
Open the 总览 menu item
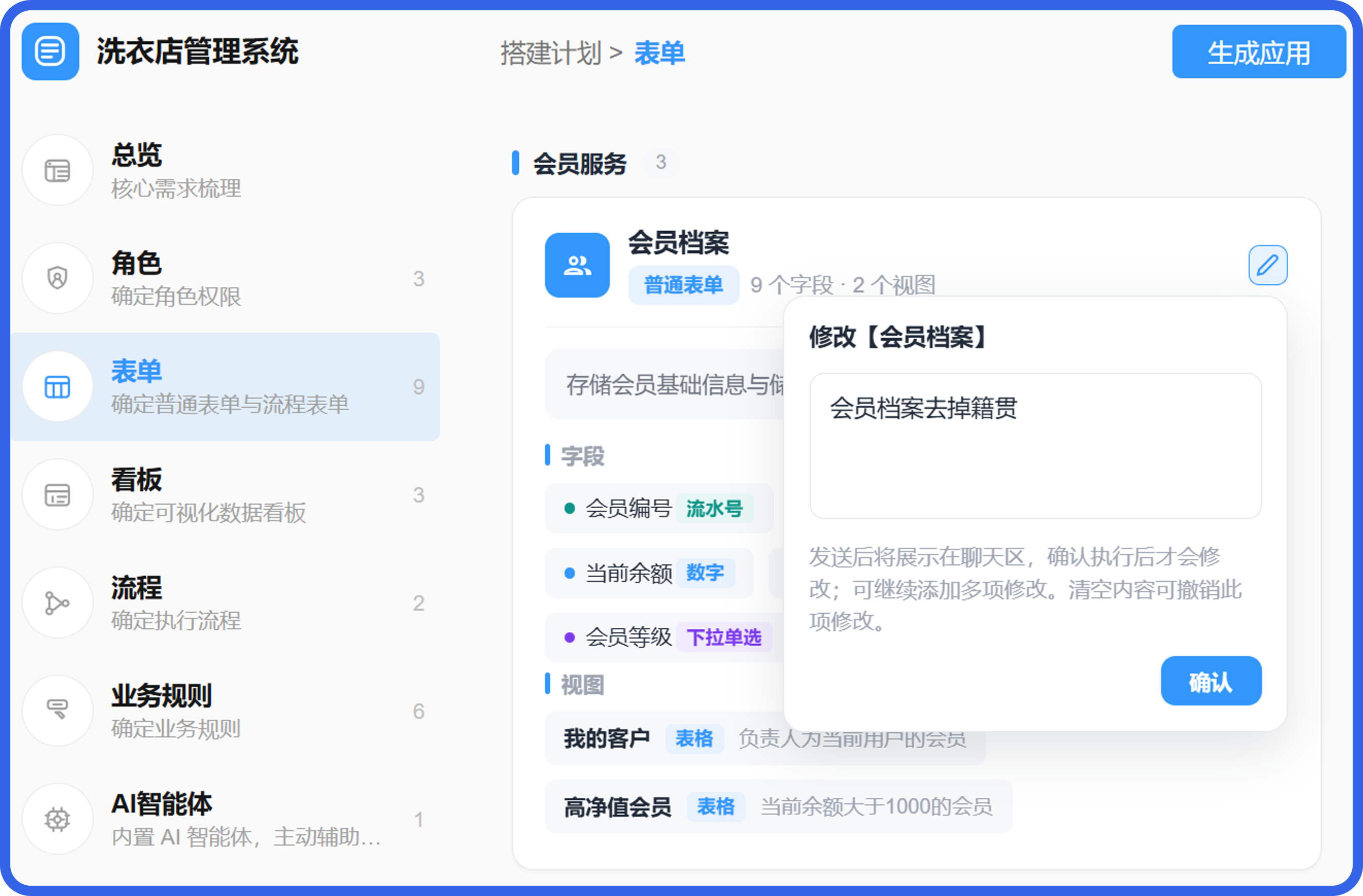tap(225, 170)
